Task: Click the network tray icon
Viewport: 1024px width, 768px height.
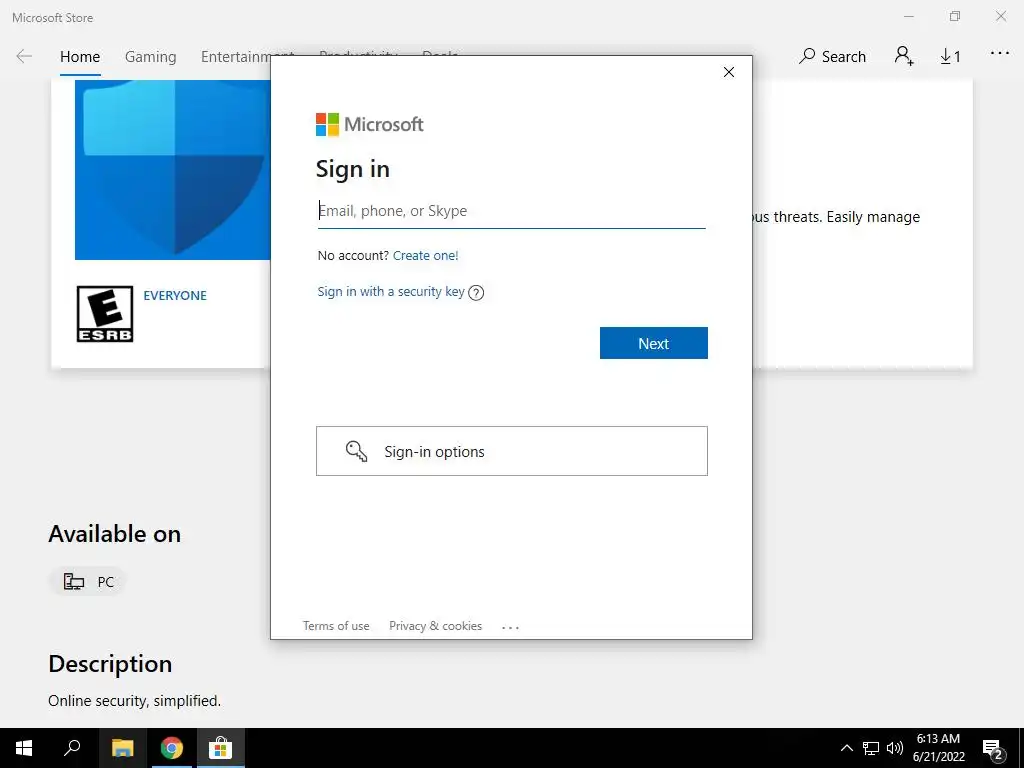Action: click(x=871, y=748)
